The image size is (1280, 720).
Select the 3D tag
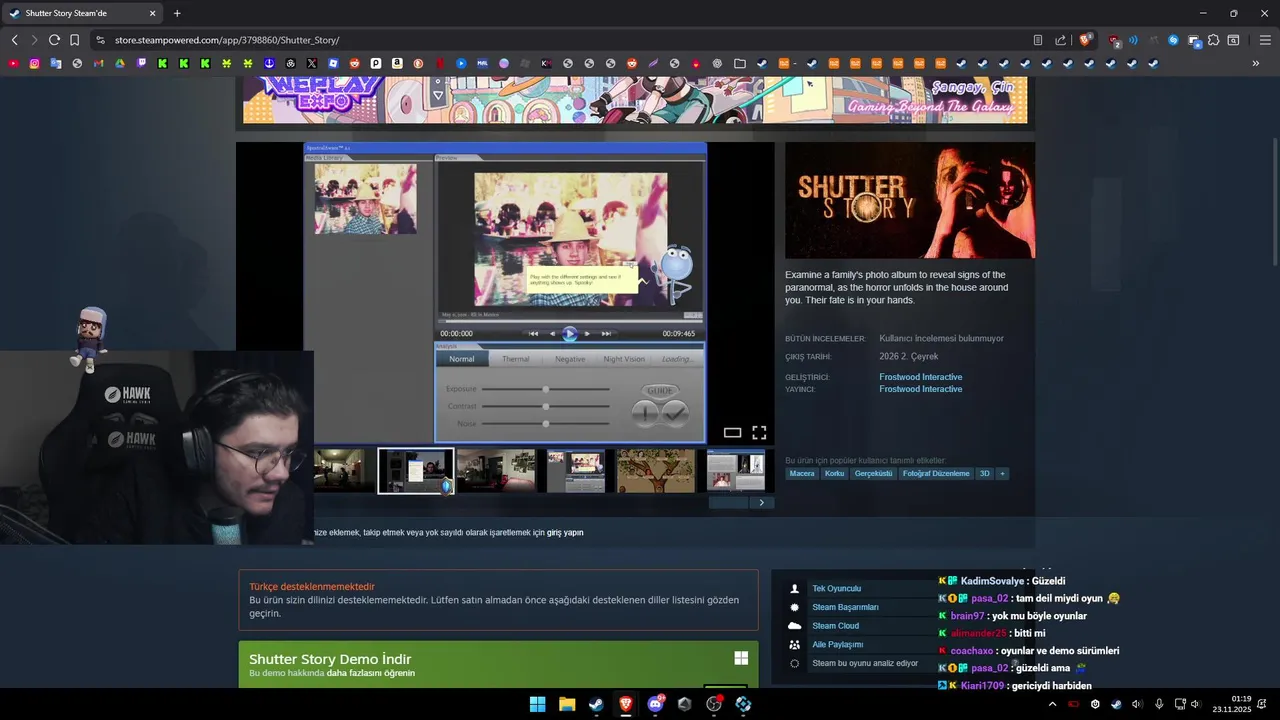coord(984,473)
